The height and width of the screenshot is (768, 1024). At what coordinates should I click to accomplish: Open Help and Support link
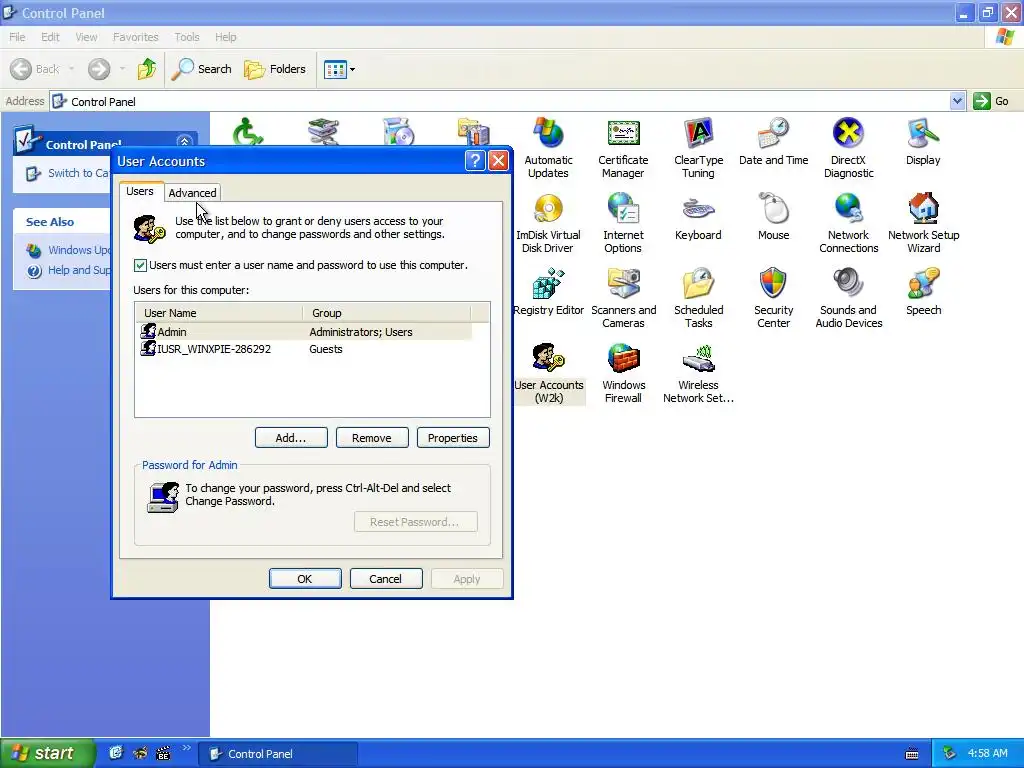pos(69,270)
